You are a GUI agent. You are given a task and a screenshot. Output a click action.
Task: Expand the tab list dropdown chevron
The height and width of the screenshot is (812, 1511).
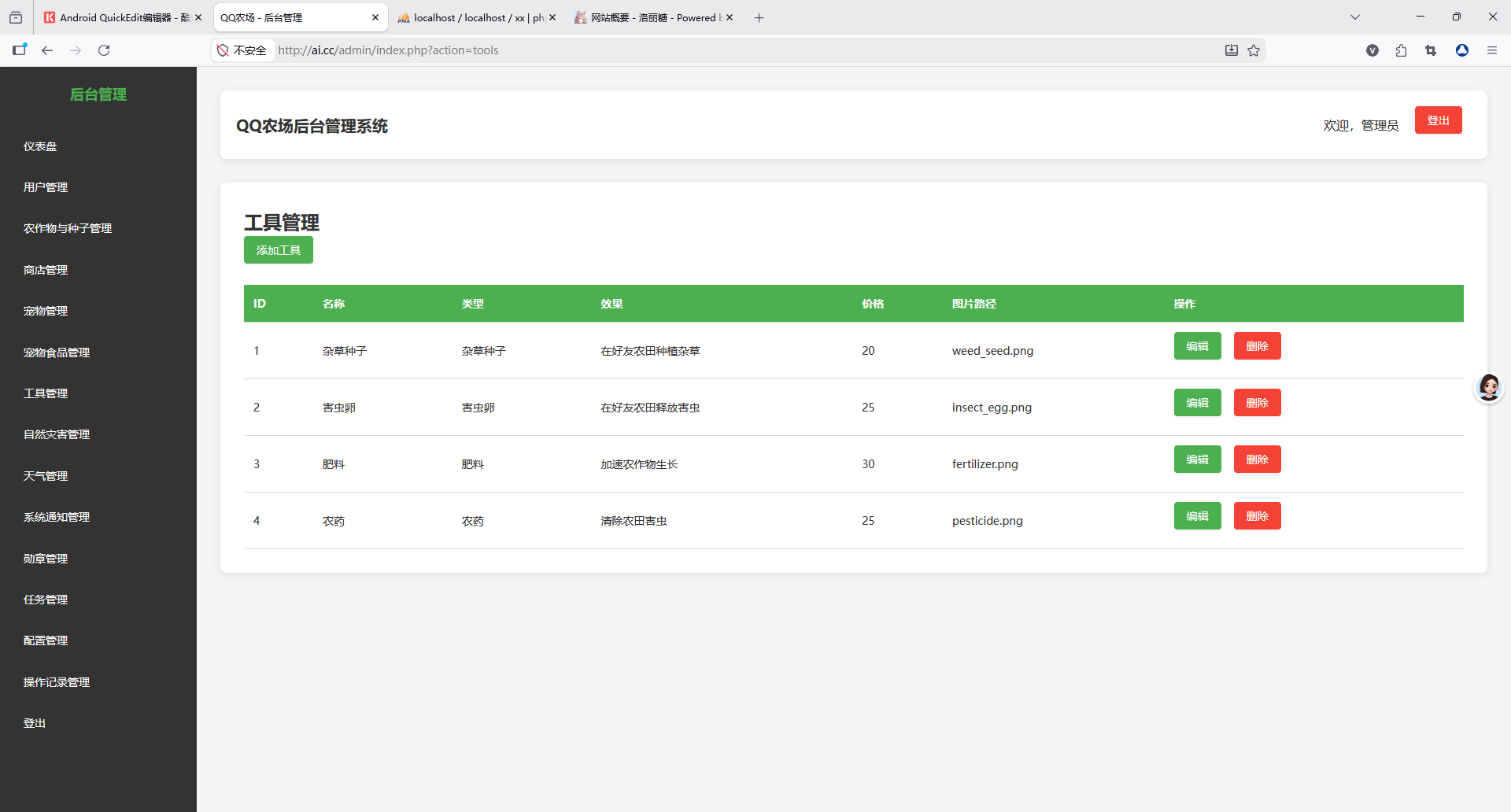[x=1354, y=17]
